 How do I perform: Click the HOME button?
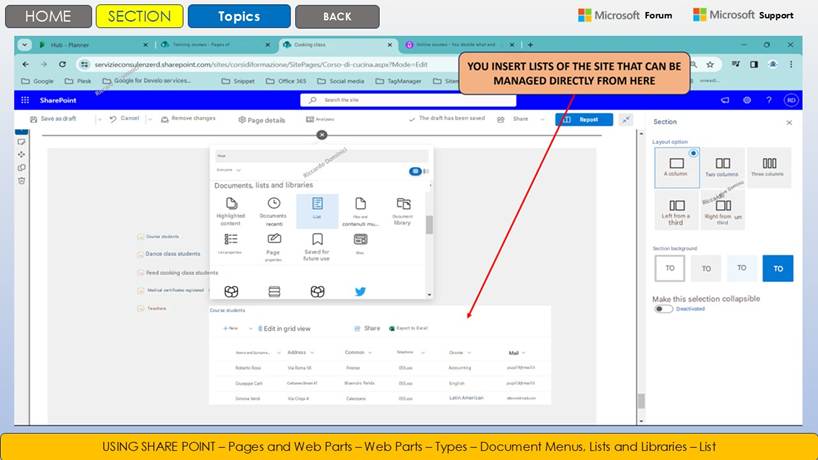click(x=48, y=16)
